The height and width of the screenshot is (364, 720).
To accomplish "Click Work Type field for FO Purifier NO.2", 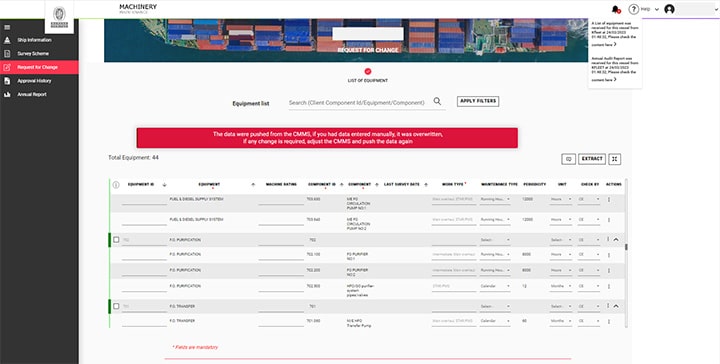I will click(453, 271).
